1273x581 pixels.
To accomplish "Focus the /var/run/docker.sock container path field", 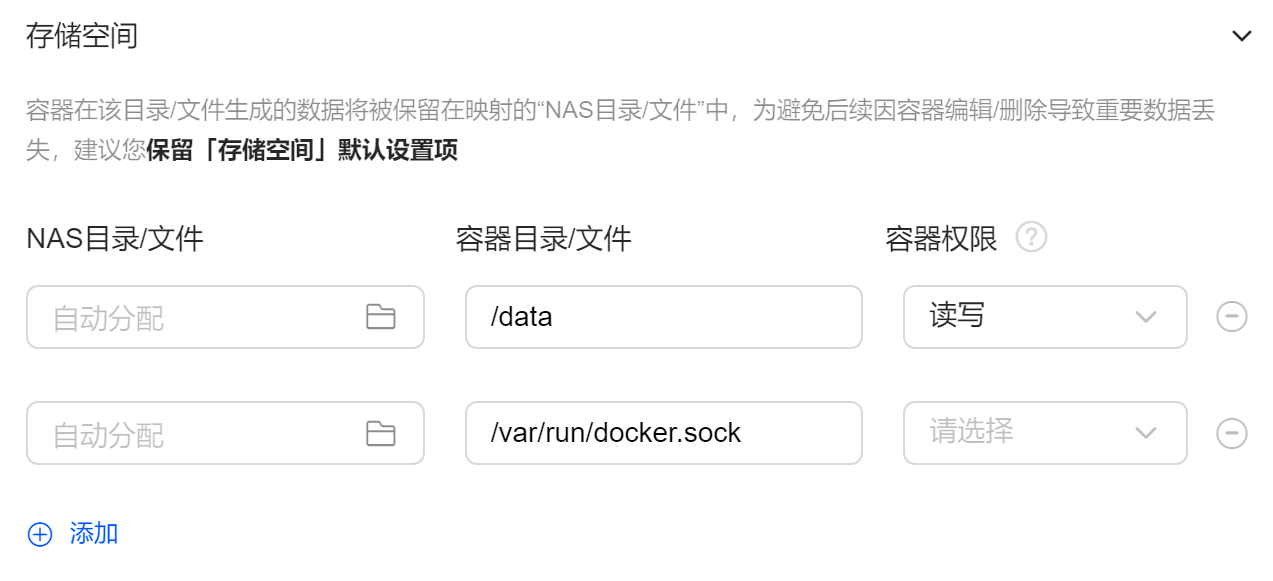I will 663,433.
